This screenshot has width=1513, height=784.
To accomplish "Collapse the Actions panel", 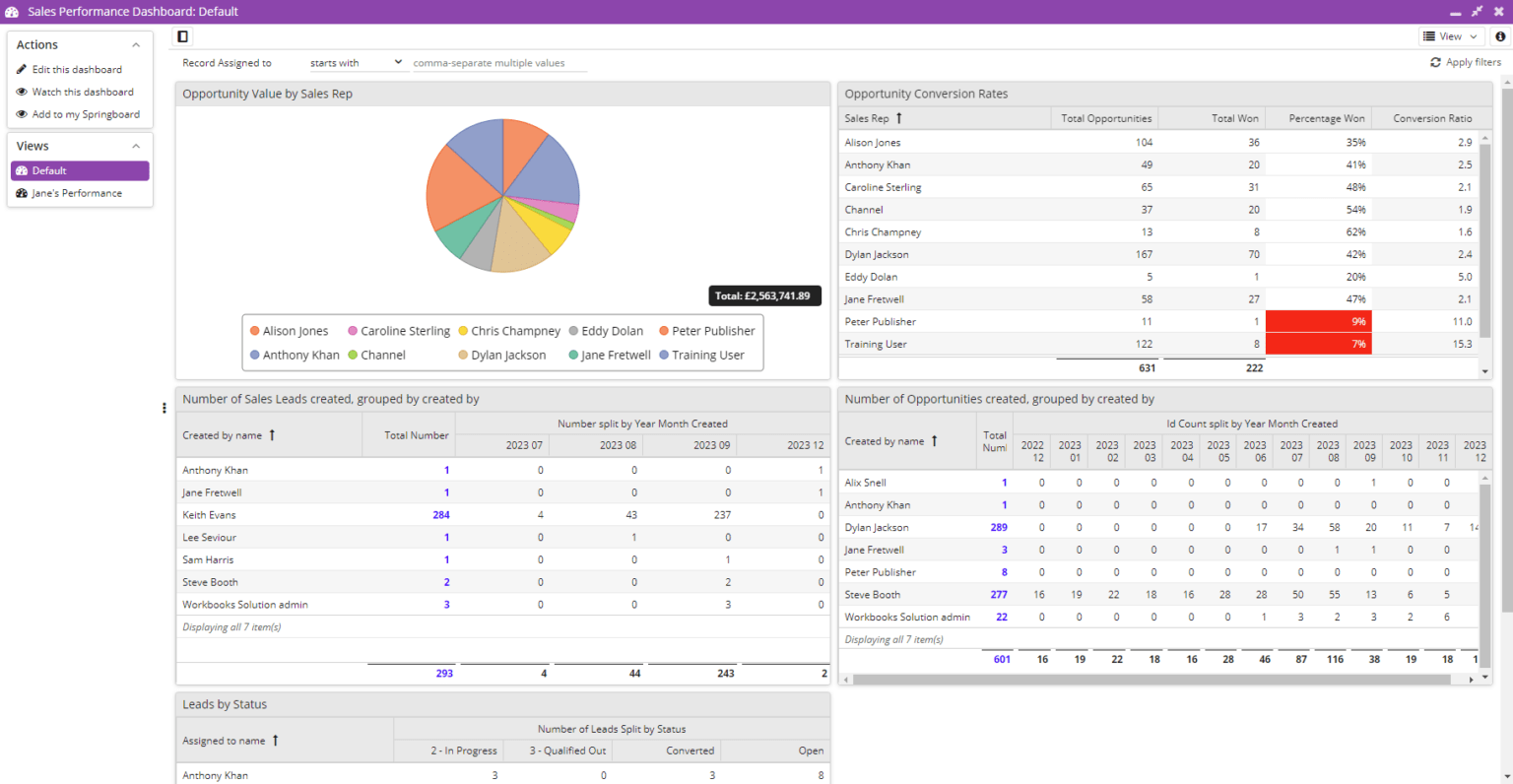I will point(136,44).
